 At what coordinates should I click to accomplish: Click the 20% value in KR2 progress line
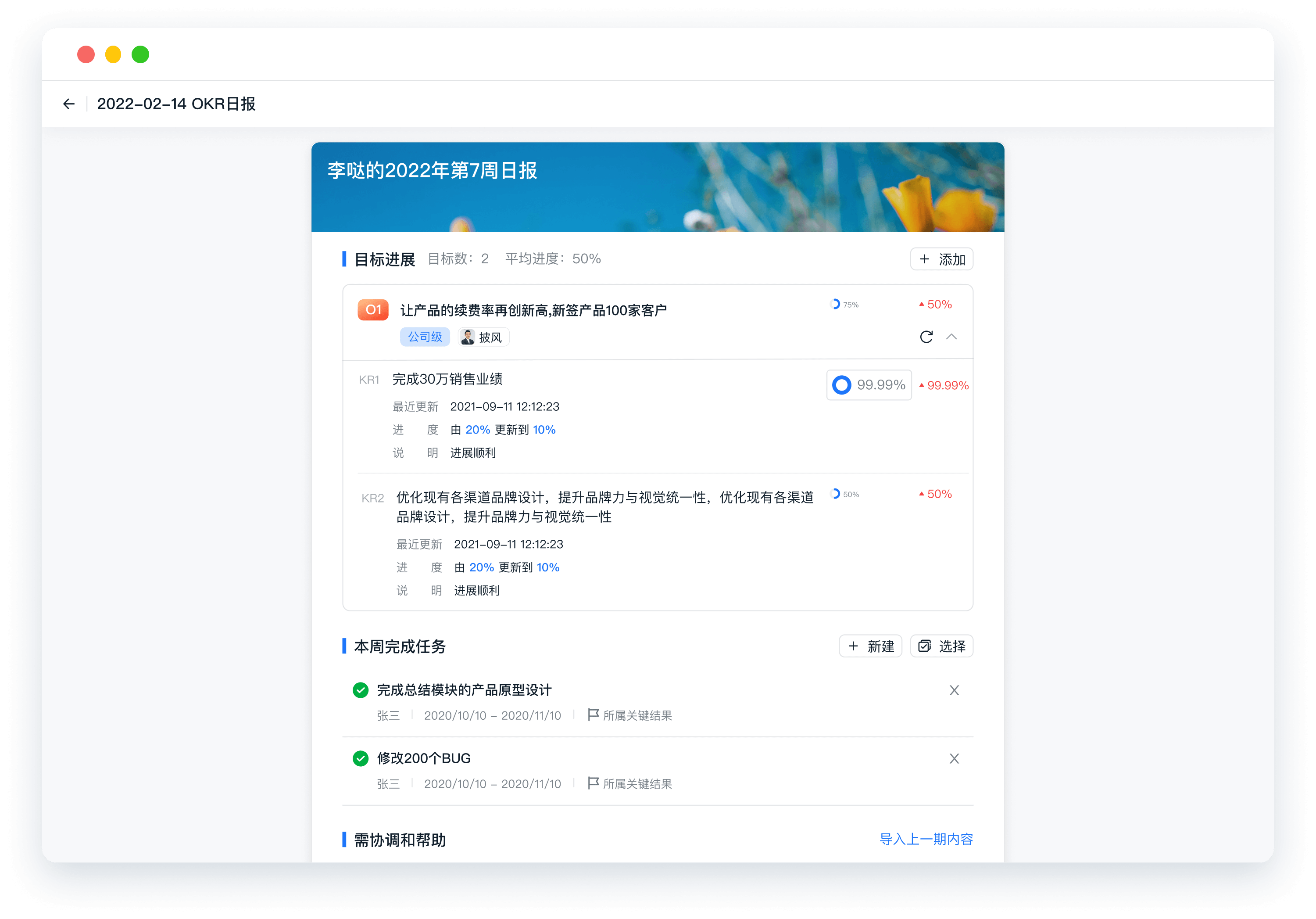click(482, 567)
